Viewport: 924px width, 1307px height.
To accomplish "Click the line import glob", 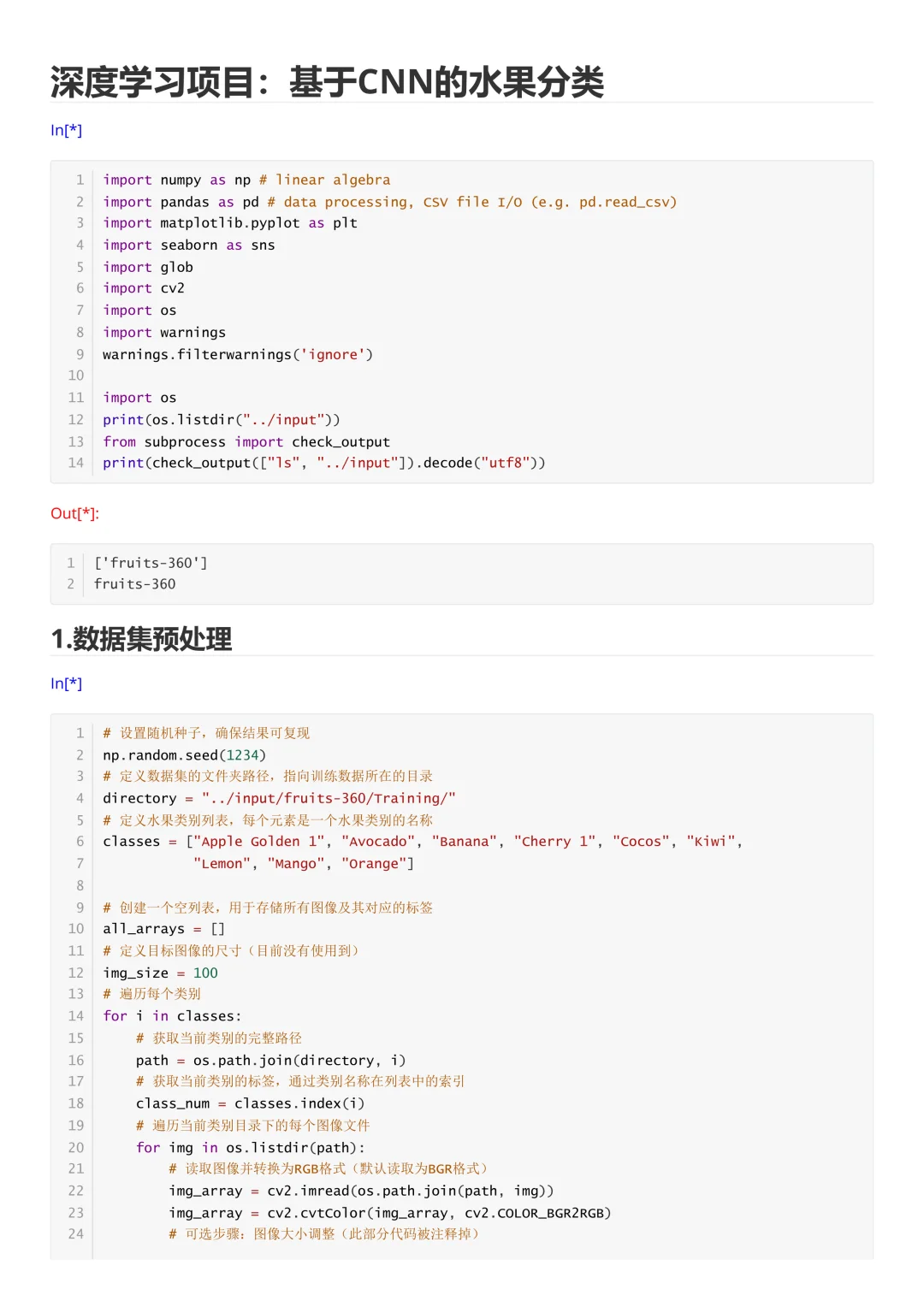I will pyautogui.click(x=148, y=267).
